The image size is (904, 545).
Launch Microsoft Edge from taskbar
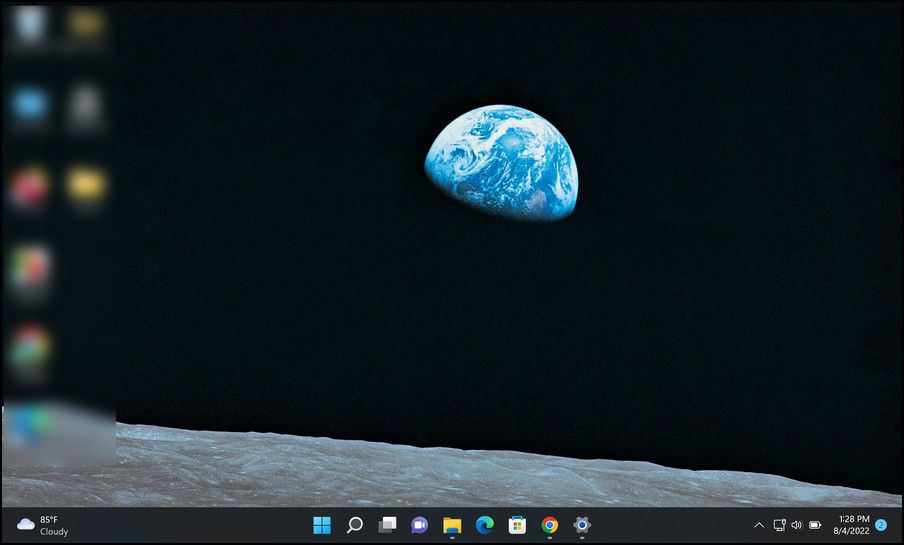[x=485, y=525]
